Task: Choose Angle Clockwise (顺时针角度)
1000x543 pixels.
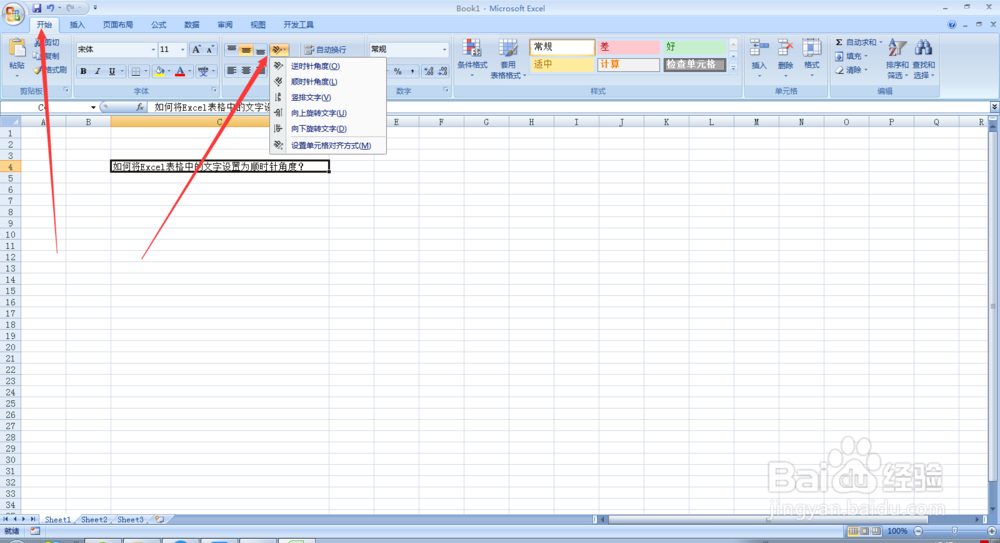Action: 328,82
